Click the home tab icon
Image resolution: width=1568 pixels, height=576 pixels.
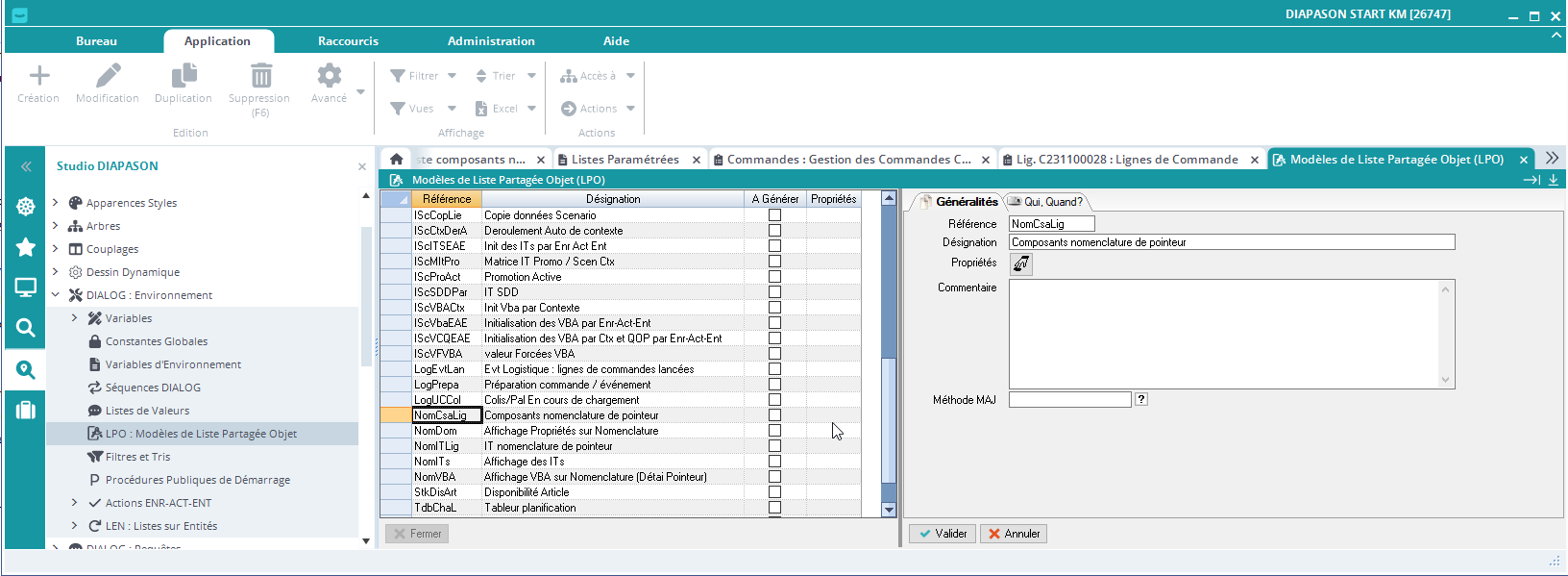396,160
